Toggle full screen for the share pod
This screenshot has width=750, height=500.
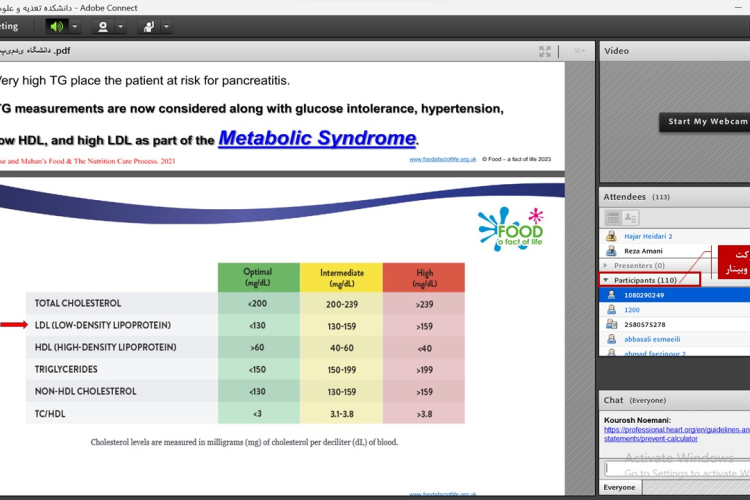click(x=545, y=51)
